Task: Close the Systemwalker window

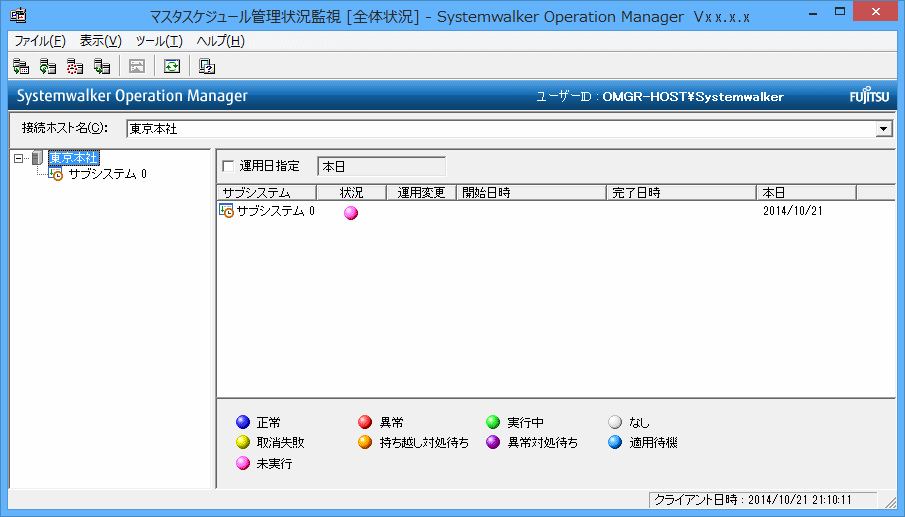Action: (876, 12)
